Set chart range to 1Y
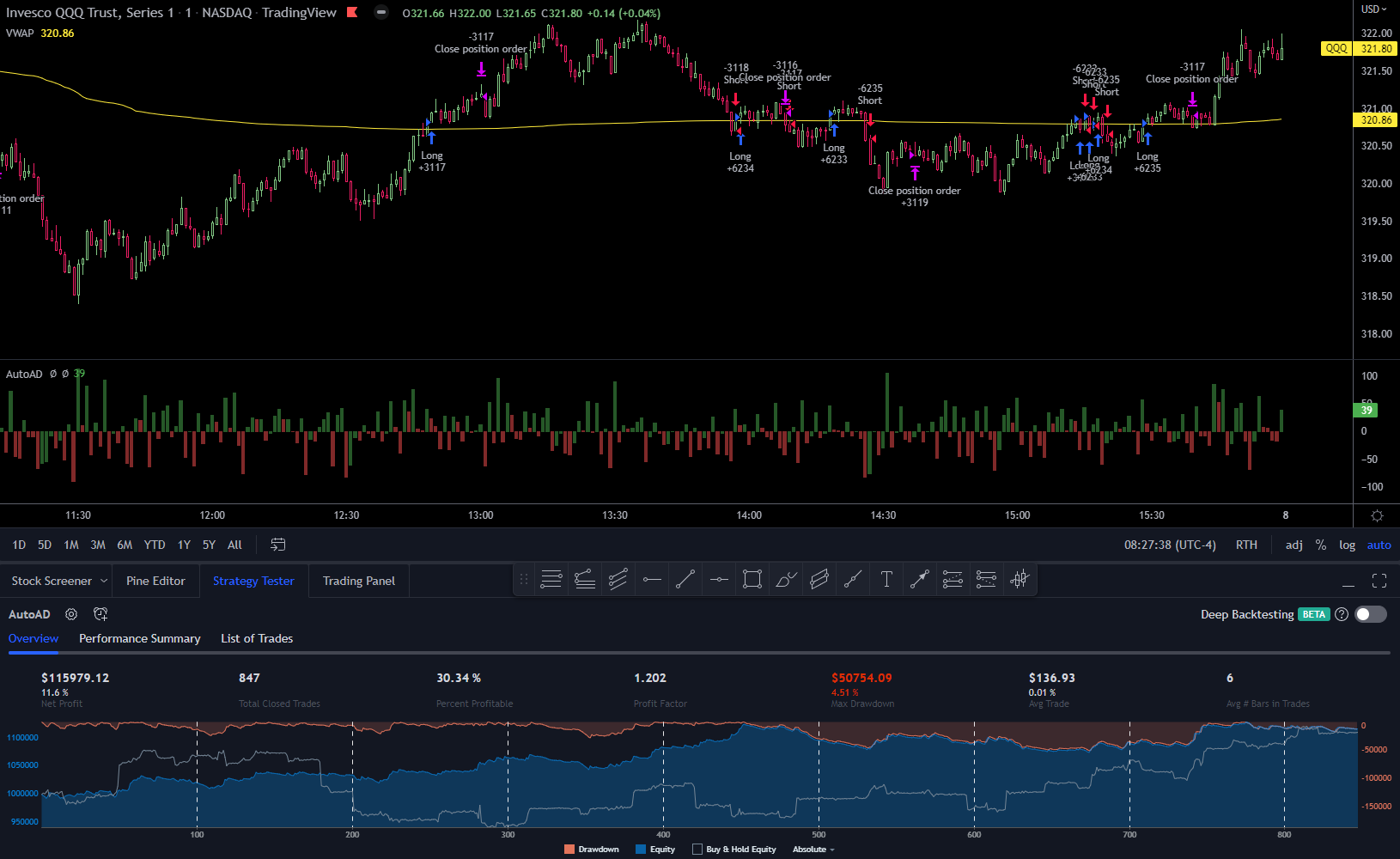This screenshot has width=1400, height=859. click(184, 545)
